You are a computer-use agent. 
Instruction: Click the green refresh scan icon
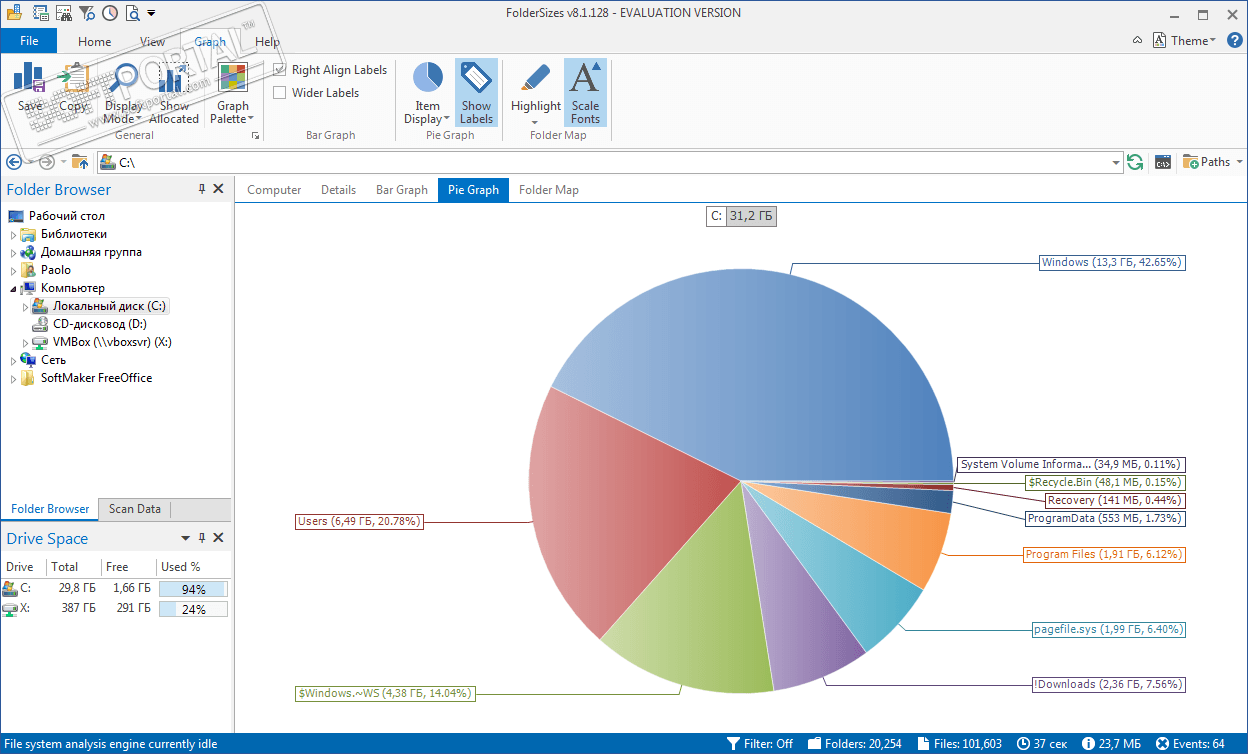point(1135,162)
